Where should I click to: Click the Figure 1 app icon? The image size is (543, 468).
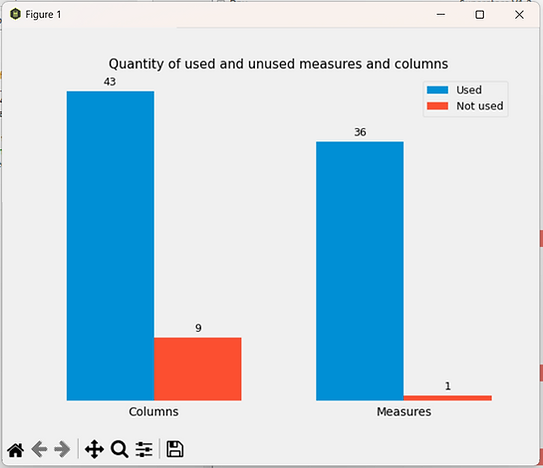[15, 14]
